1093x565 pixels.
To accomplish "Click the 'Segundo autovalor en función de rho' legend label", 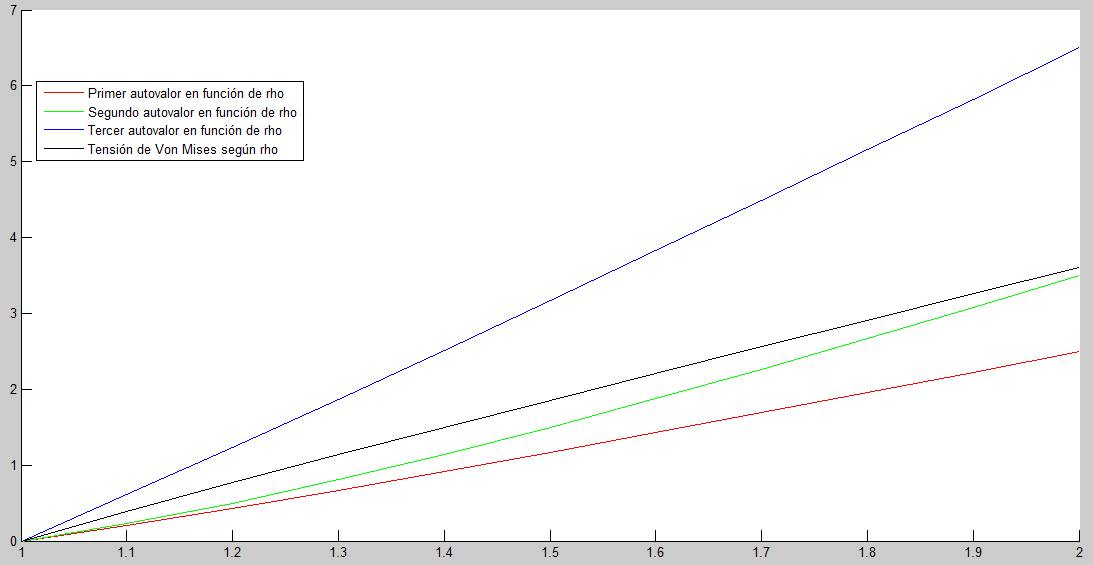I will click(192, 112).
